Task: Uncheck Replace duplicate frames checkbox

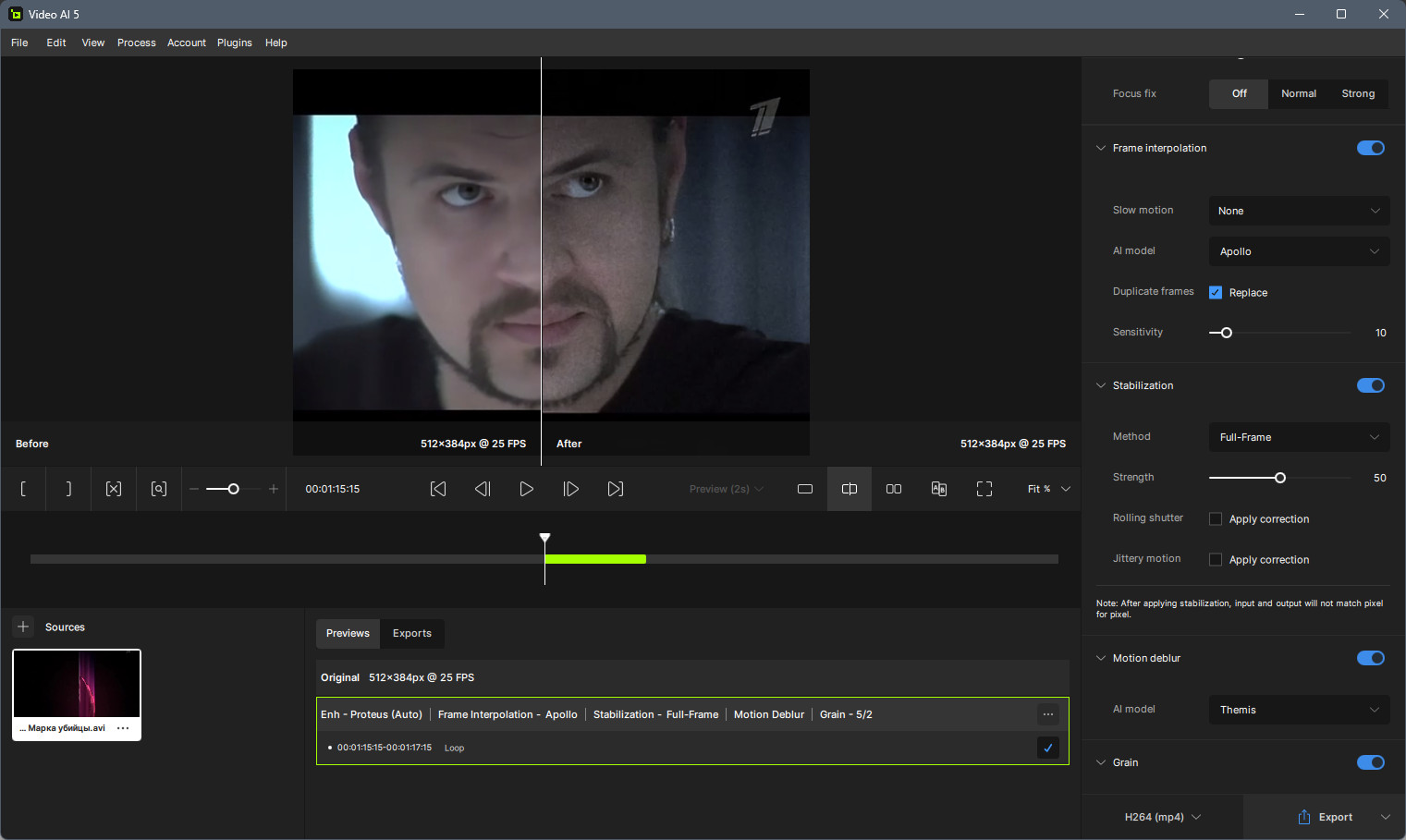Action: click(x=1216, y=293)
